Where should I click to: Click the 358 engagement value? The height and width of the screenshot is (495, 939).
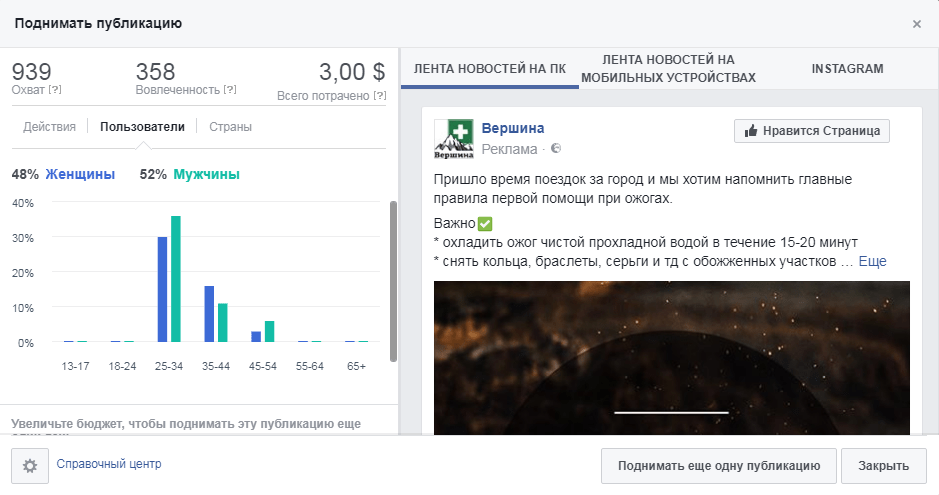(x=156, y=72)
